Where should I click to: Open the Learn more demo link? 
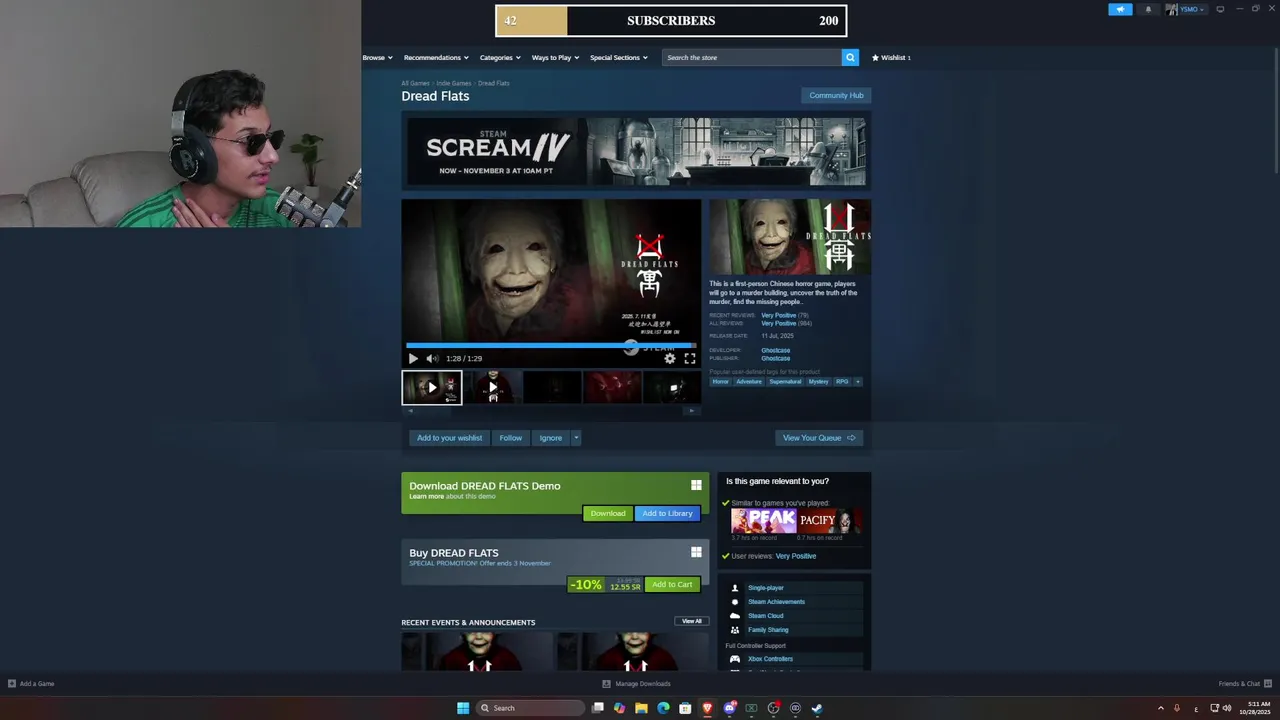[x=426, y=497]
